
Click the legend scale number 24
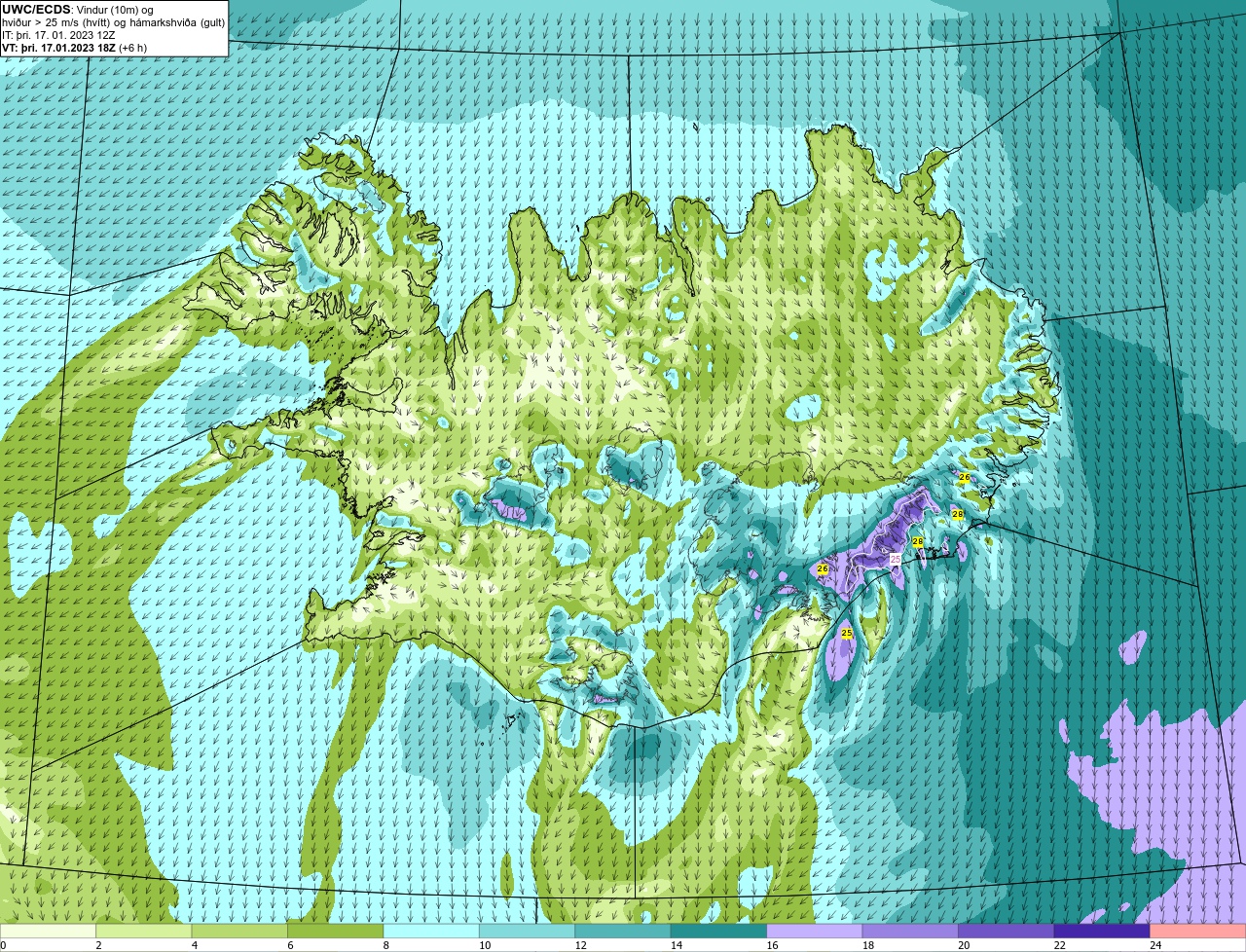pyautogui.click(x=1155, y=945)
